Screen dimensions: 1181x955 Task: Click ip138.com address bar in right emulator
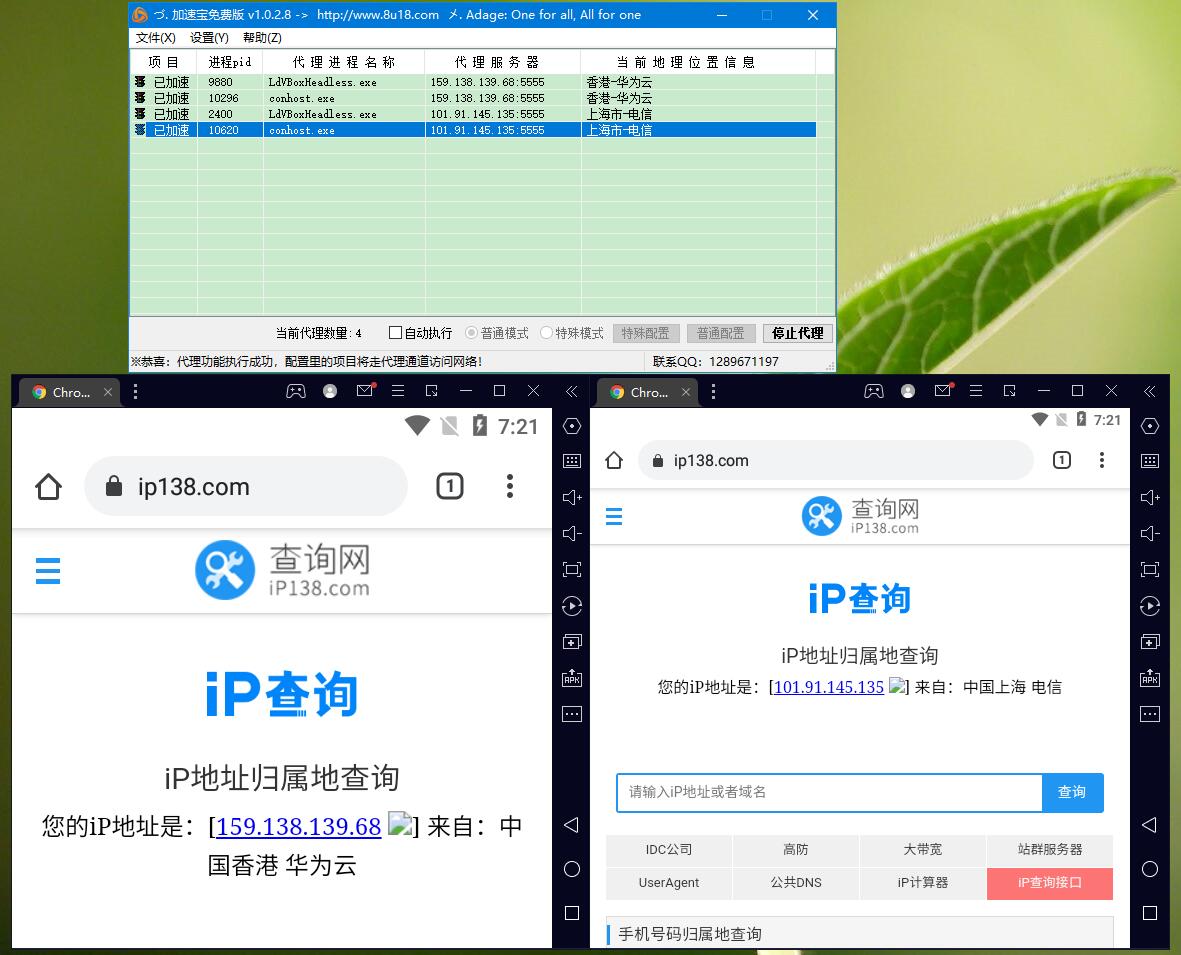835,460
